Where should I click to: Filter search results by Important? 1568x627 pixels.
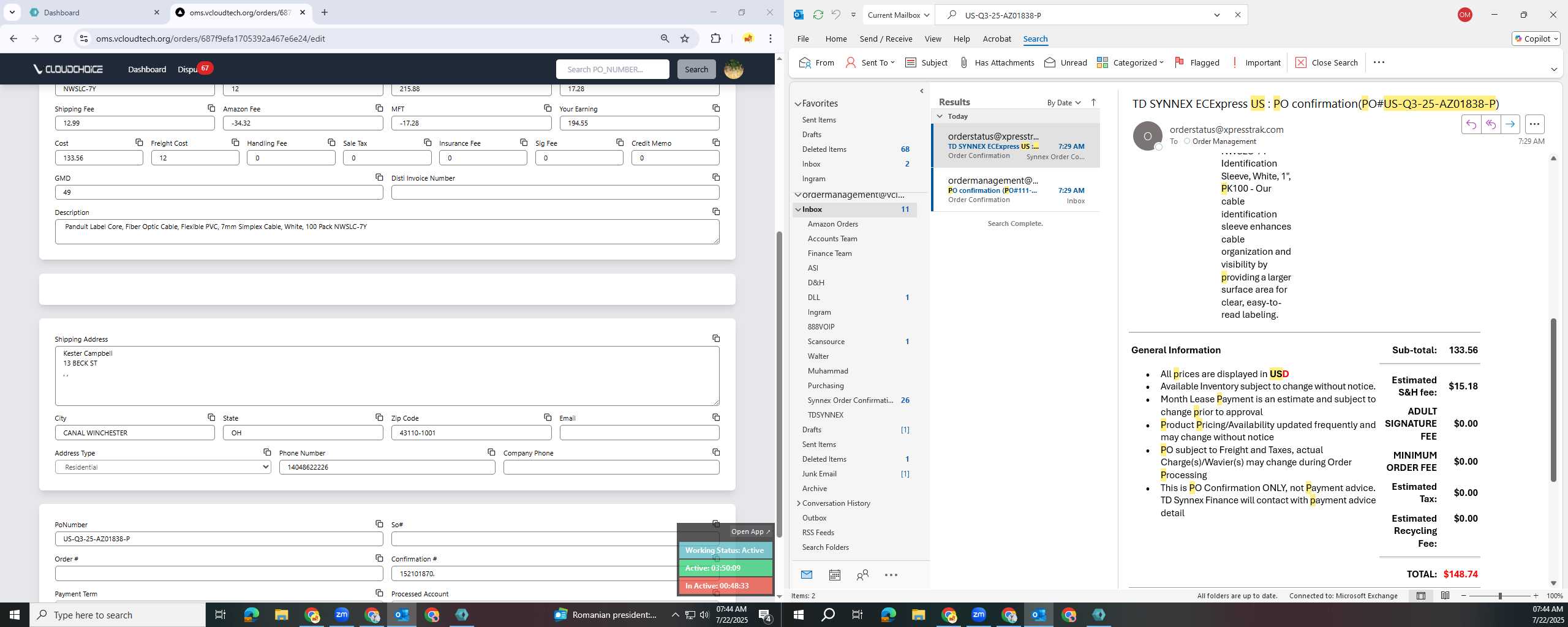1255,62
